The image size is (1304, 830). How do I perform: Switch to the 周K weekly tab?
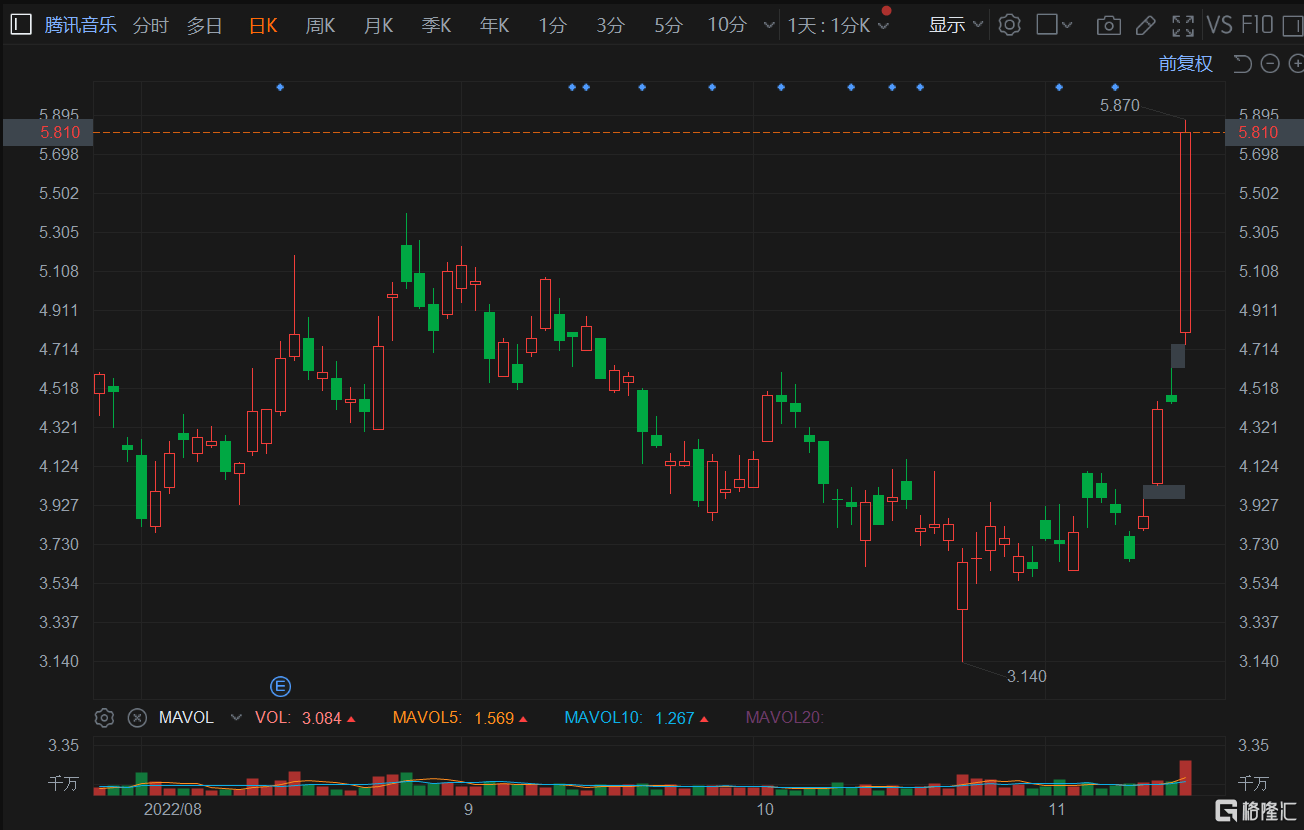[320, 25]
